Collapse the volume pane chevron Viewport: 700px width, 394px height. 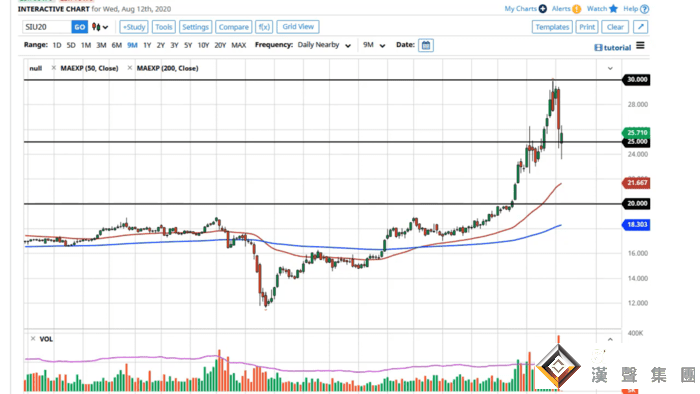pyautogui.click(x=610, y=340)
